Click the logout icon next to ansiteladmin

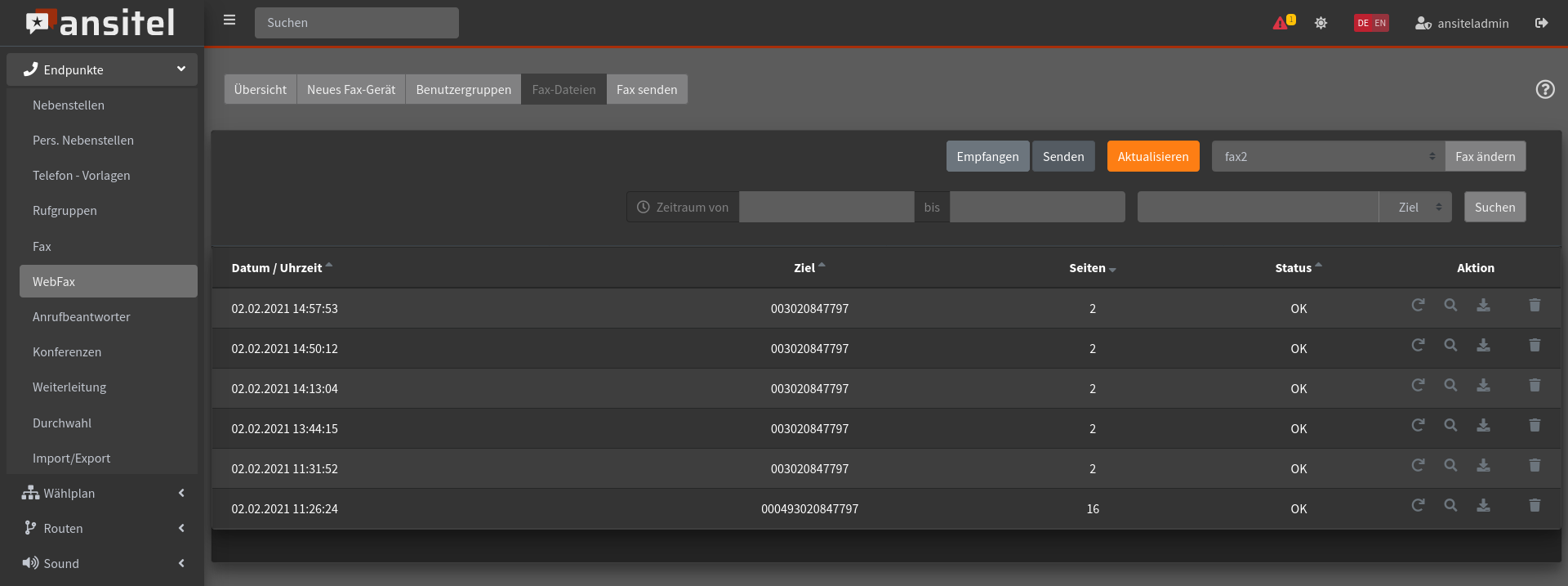pyautogui.click(x=1541, y=23)
